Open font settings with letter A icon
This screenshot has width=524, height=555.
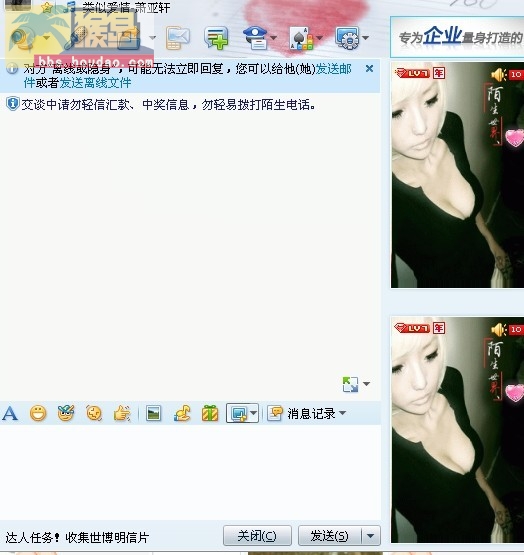tap(10, 413)
